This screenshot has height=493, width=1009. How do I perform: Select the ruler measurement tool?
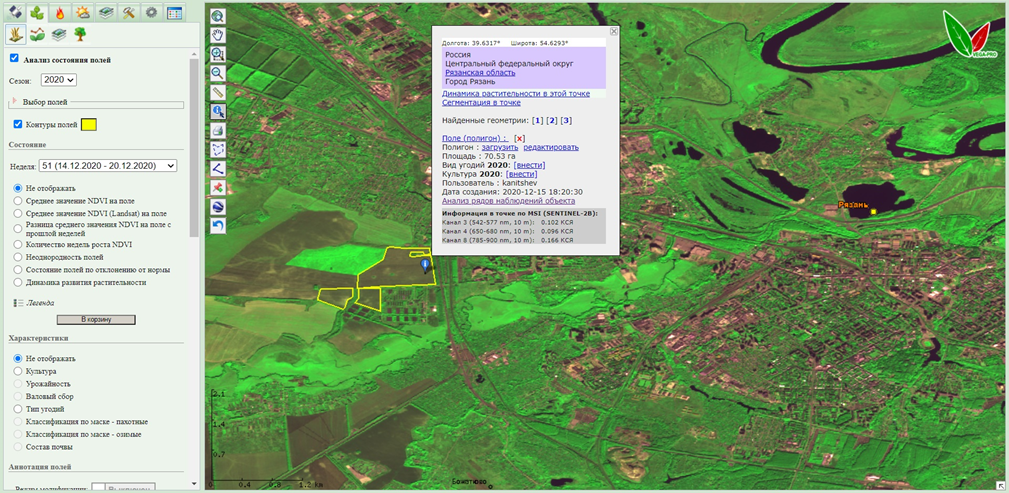218,92
